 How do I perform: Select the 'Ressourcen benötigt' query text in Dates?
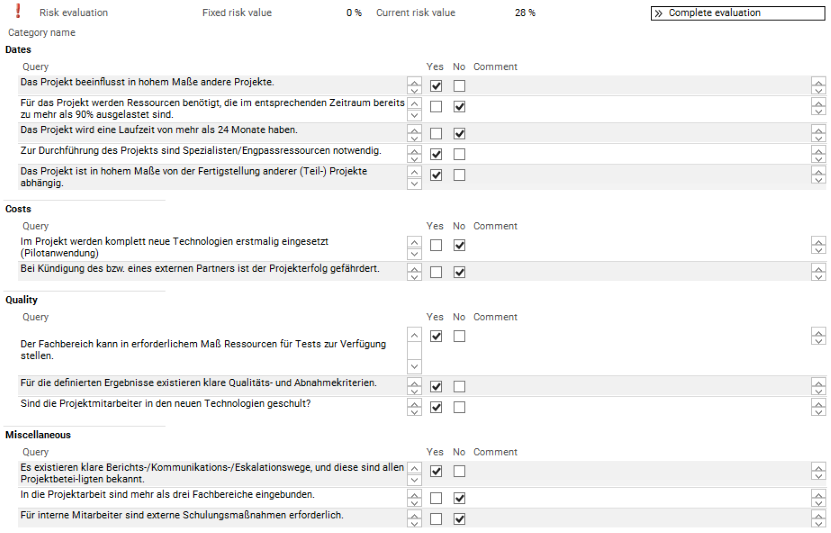tap(212, 109)
